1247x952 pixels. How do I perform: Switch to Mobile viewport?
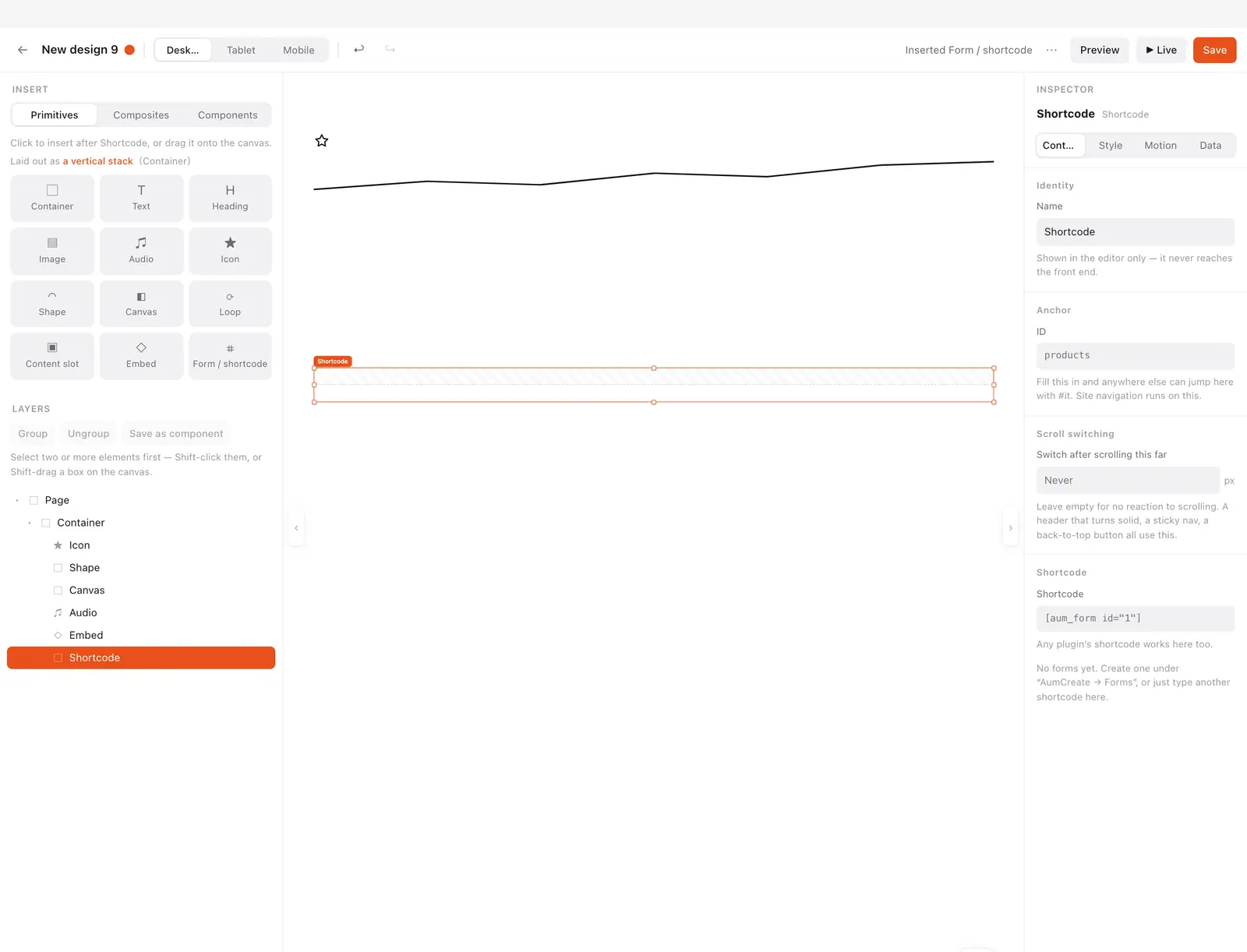tap(299, 50)
